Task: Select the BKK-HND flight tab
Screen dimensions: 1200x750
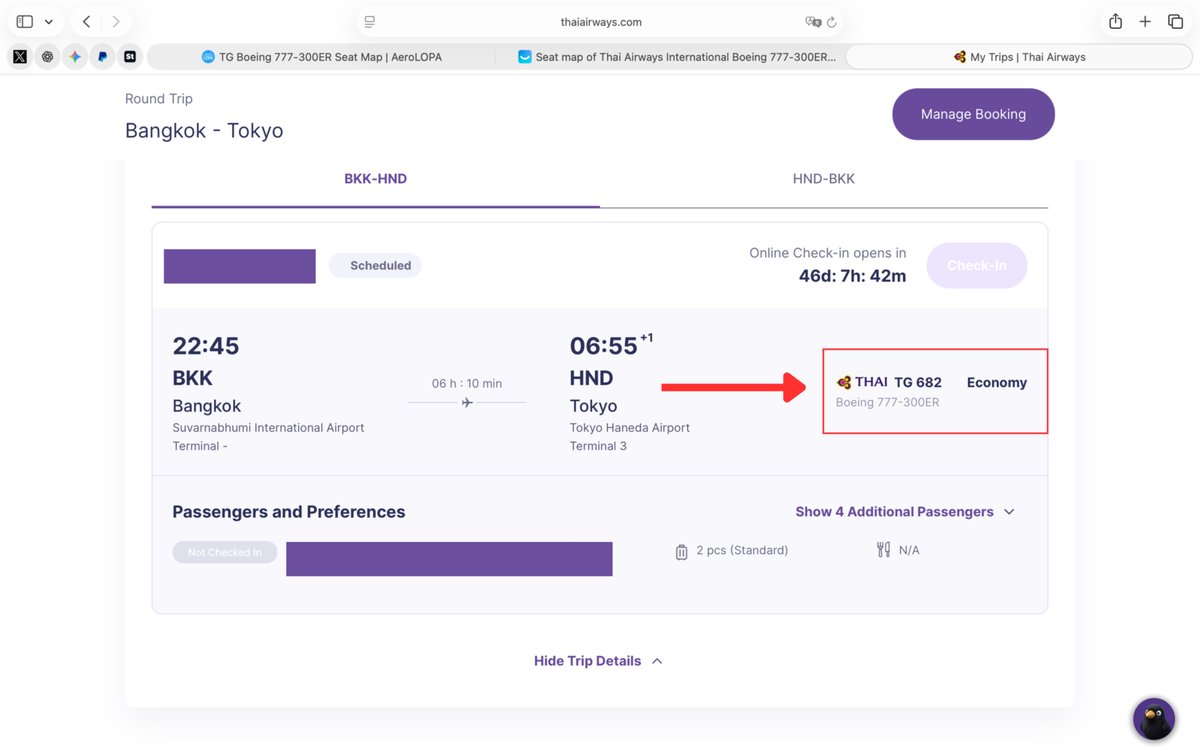Action: point(375,179)
